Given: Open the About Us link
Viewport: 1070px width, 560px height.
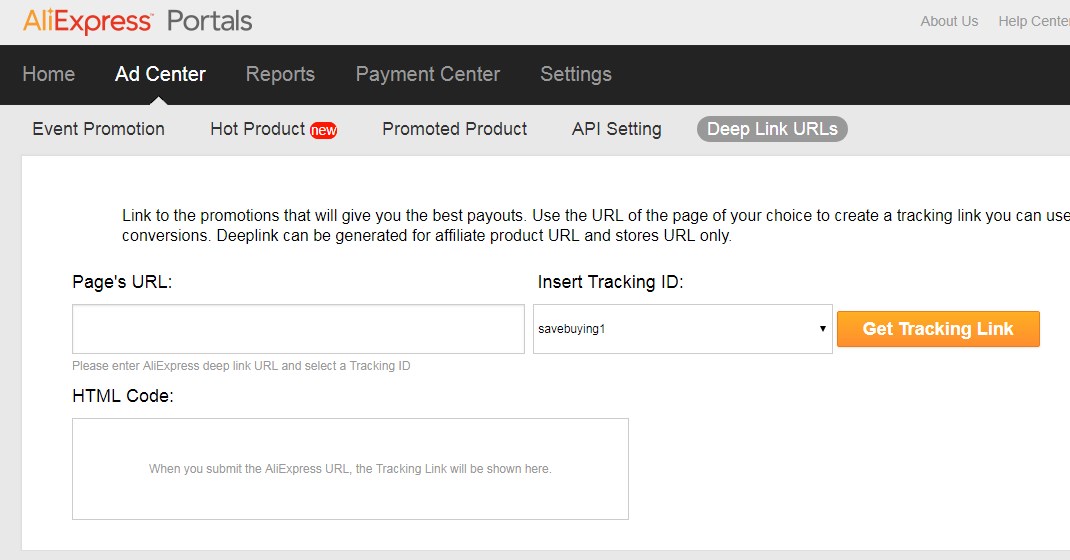Looking at the screenshot, I should [x=949, y=21].
